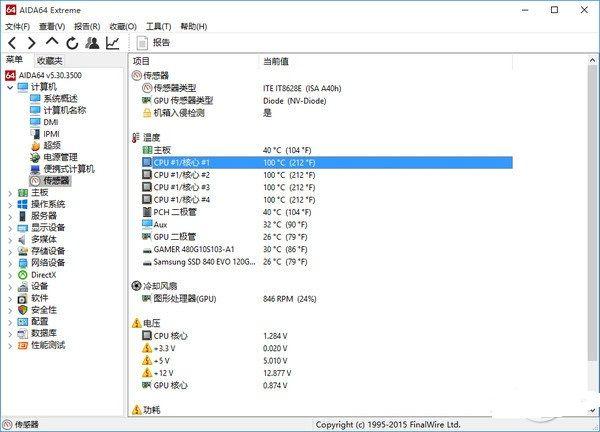The height and width of the screenshot is (432, 600).
Task: Switch to the 收藏夹 tab
Action: click(49, 60)
